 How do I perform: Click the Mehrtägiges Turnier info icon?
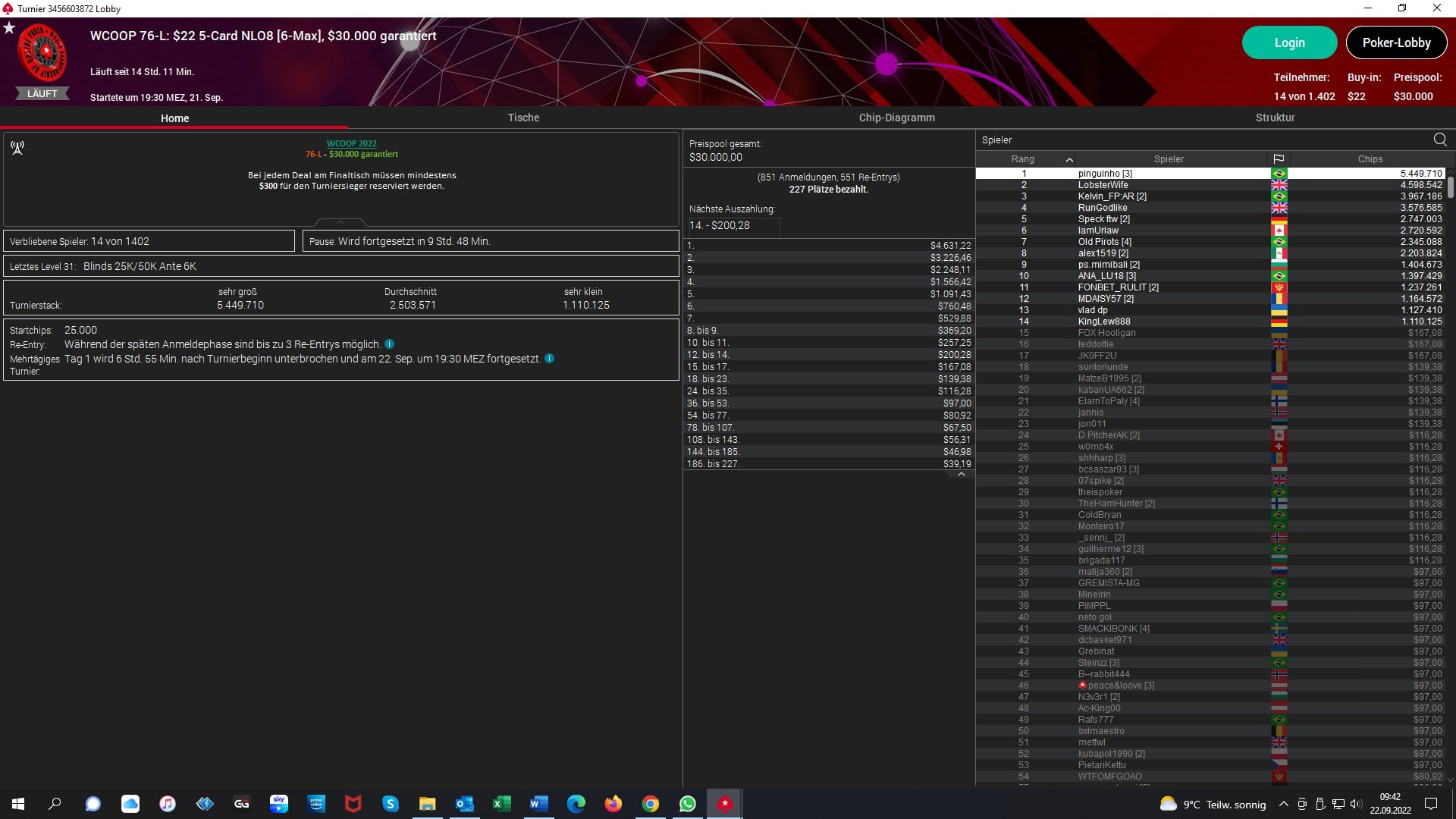(549, 359)
